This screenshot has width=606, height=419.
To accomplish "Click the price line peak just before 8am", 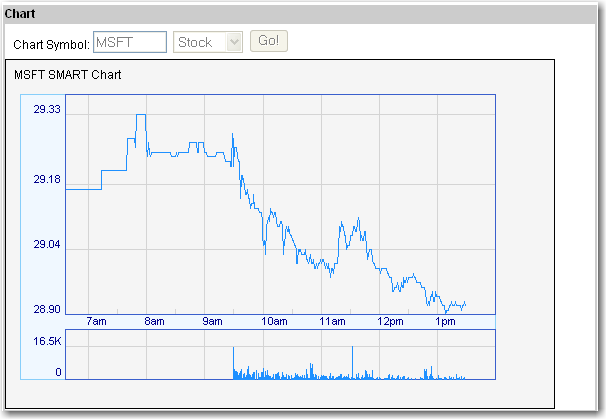I will [x=141, y=115].
